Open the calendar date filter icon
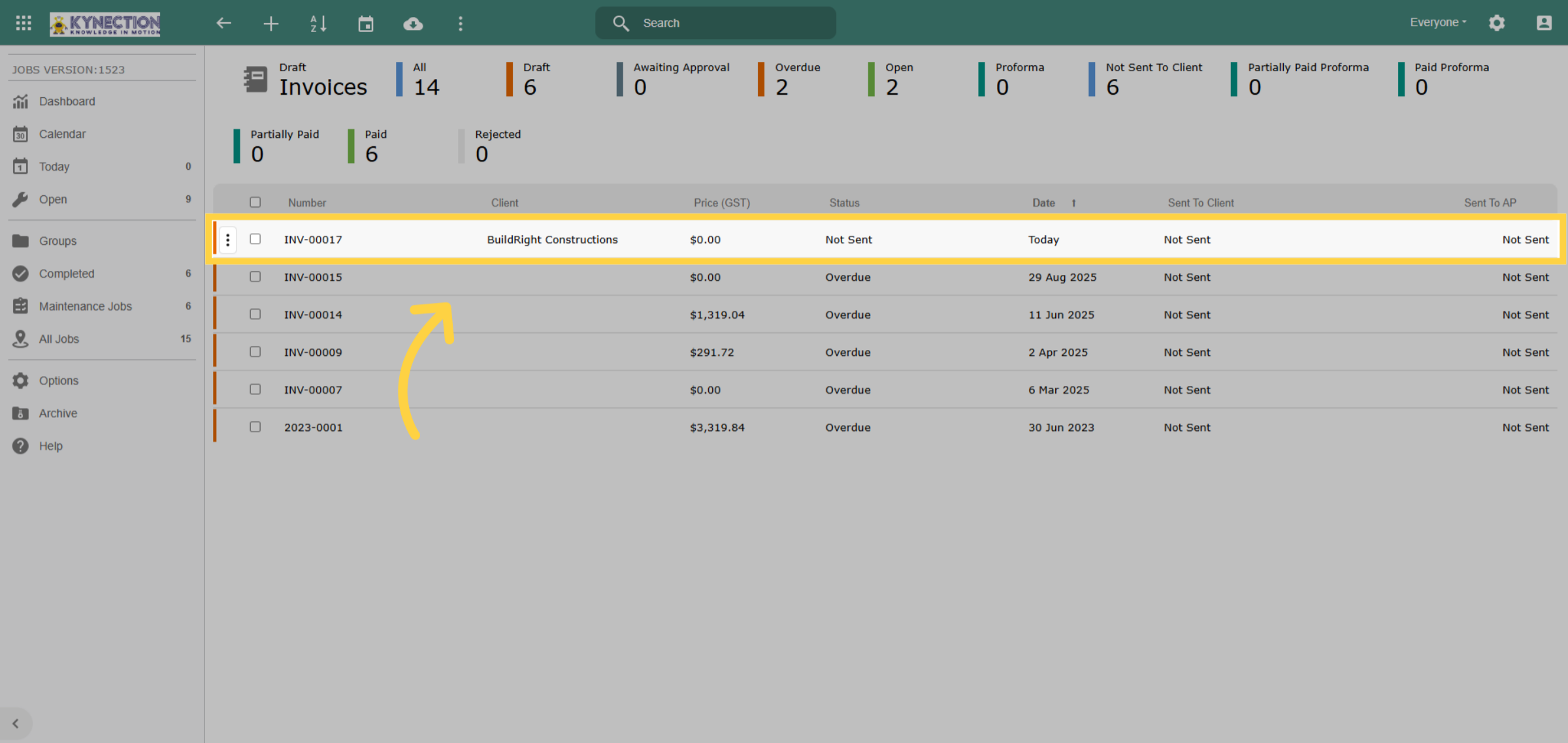This screenshot has width=1568, height=743. point(366,24)
